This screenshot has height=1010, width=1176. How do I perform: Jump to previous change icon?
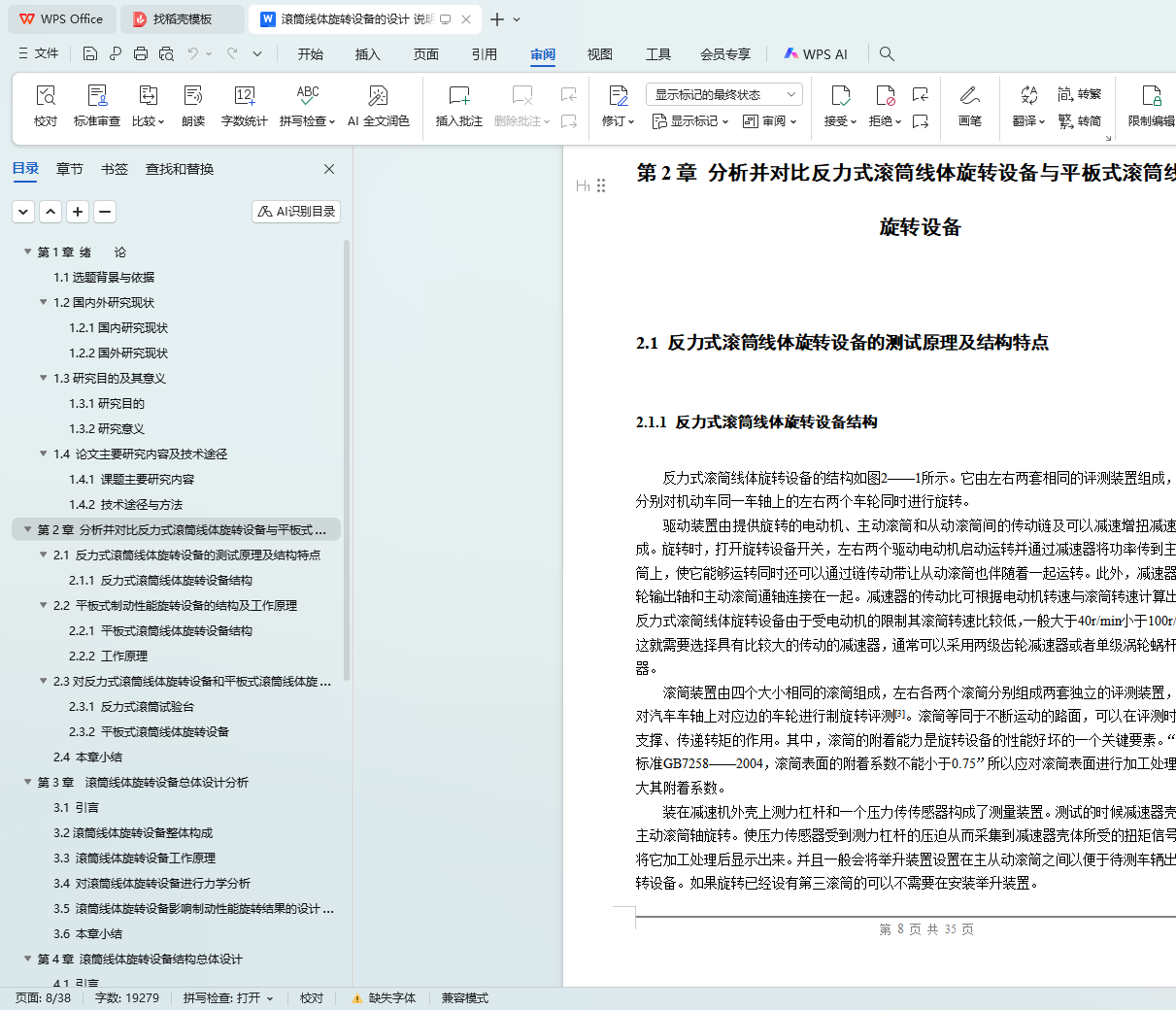click(x=921, y=94)
